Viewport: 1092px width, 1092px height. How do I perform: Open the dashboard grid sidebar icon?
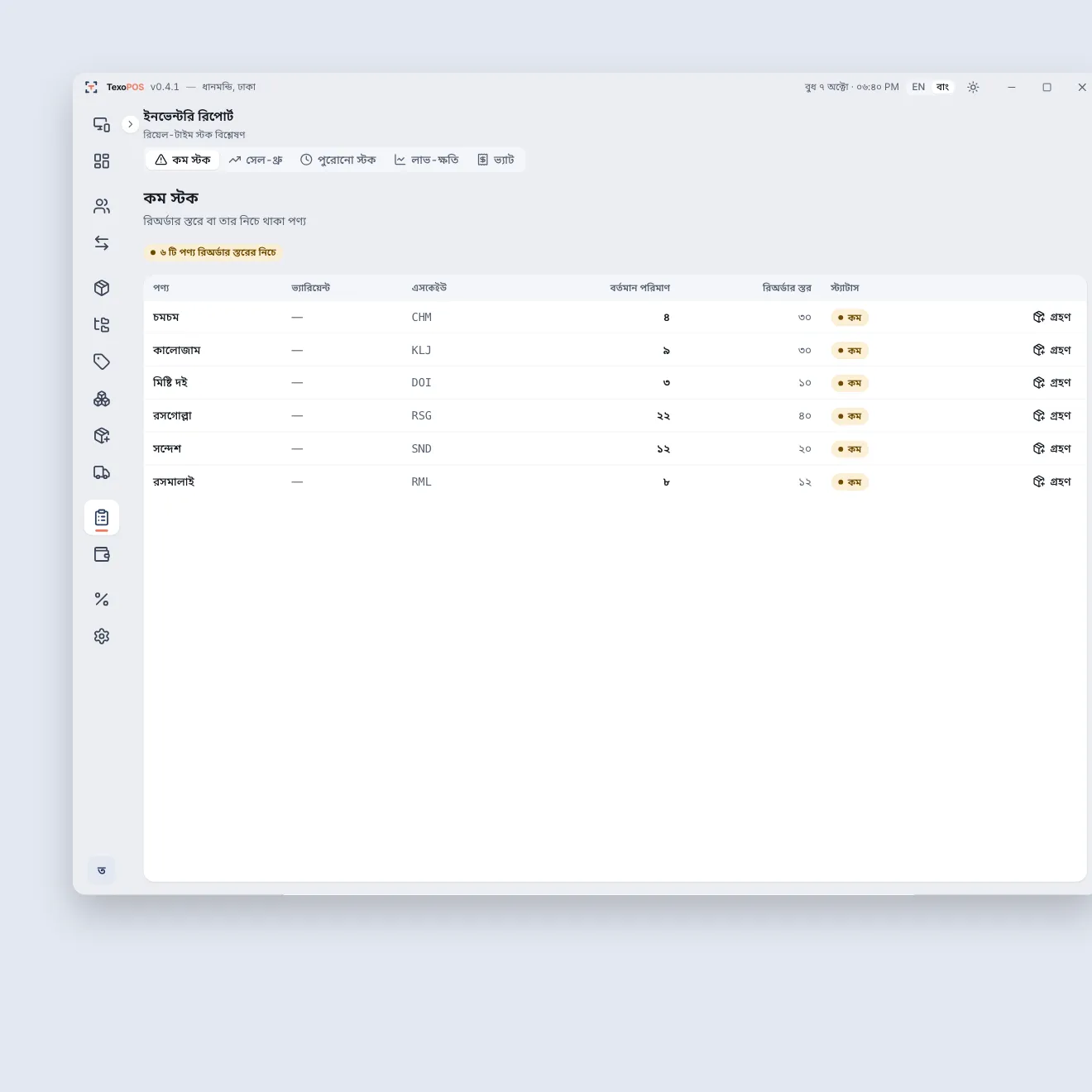click(102, 161)
